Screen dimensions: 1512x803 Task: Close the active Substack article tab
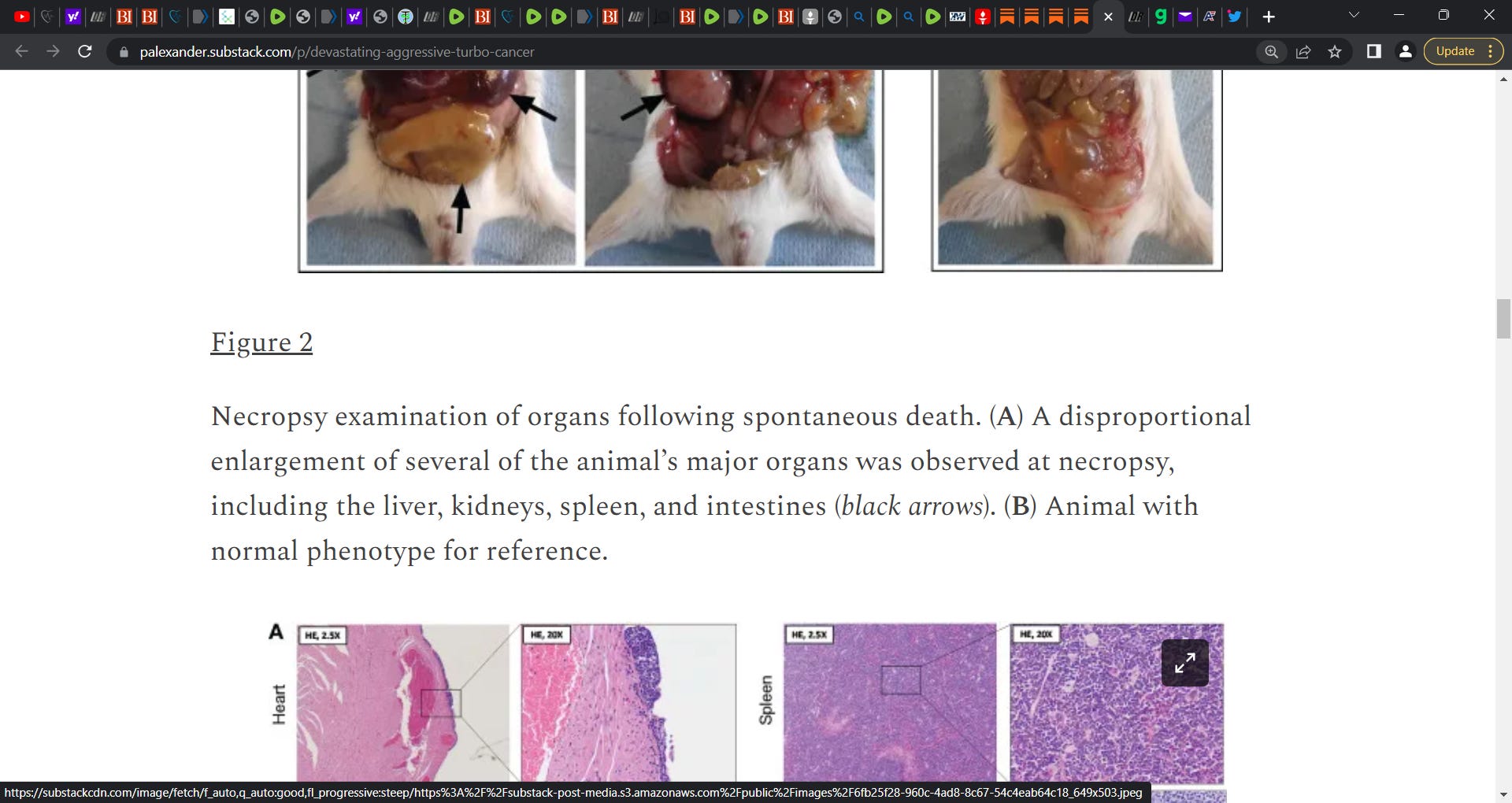[x=1109, y=16]
